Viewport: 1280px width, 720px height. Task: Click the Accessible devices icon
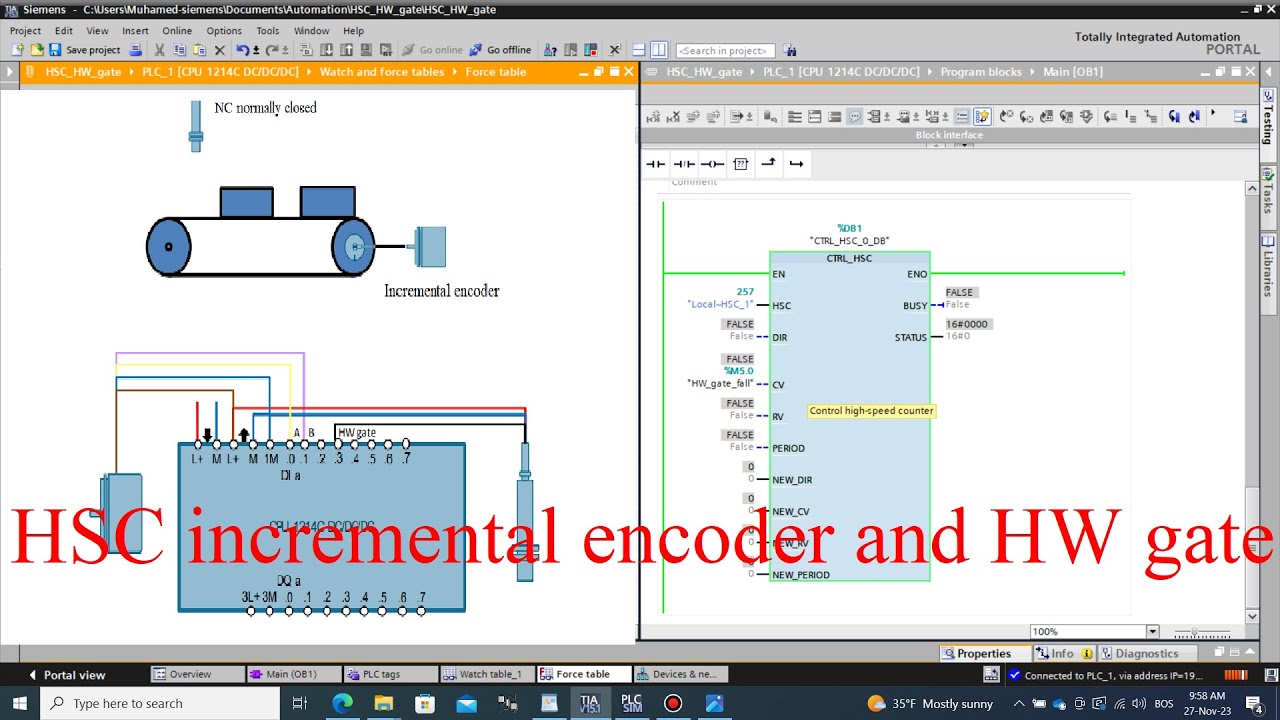tap(551, 50)
